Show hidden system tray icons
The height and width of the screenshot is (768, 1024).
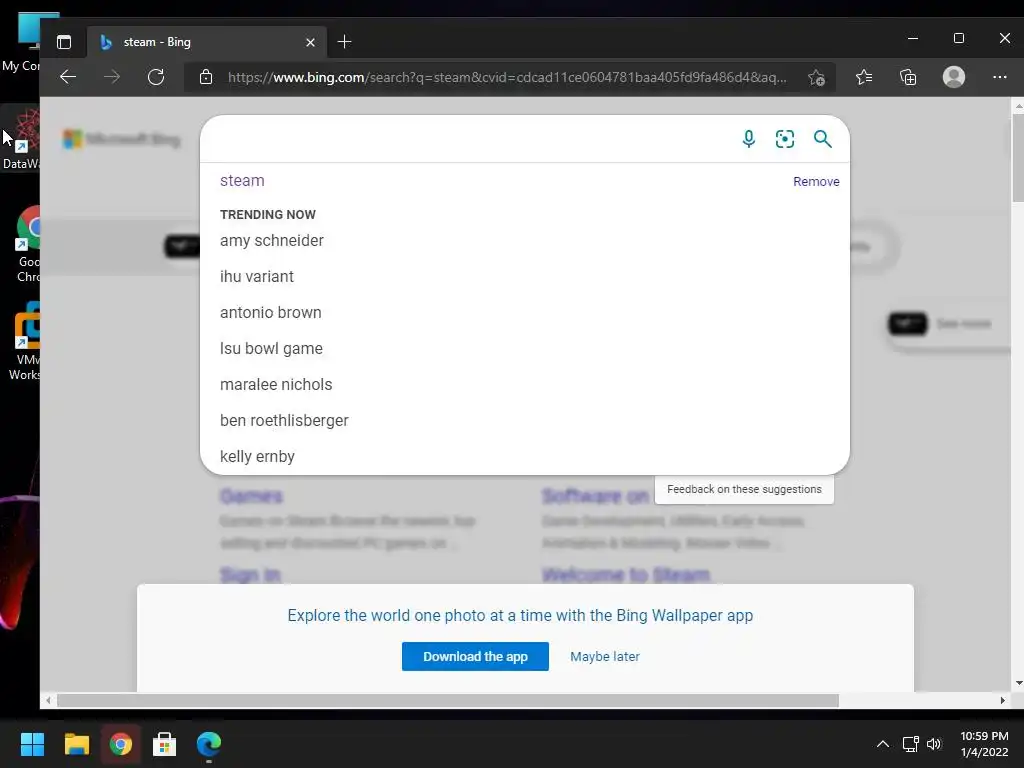click(882, 744)
